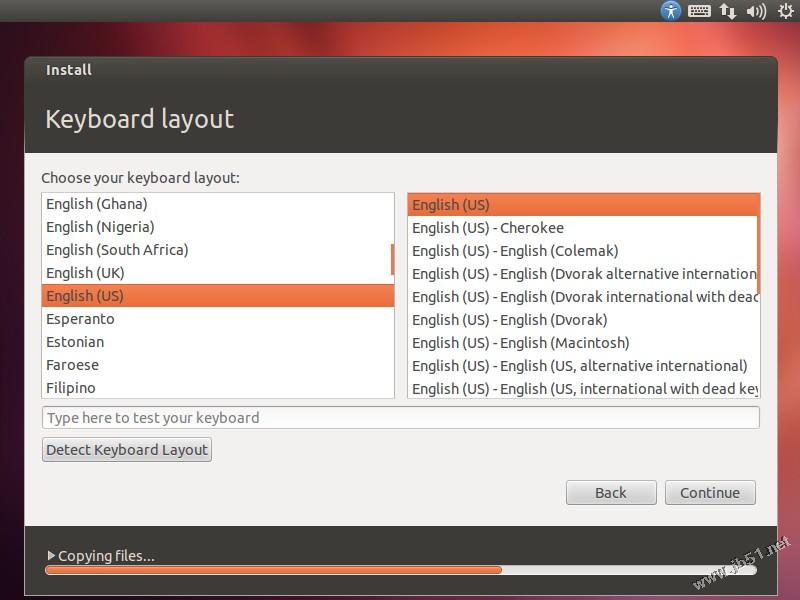Choose the English (Macintosh) variant

click(x=583, y=343)
